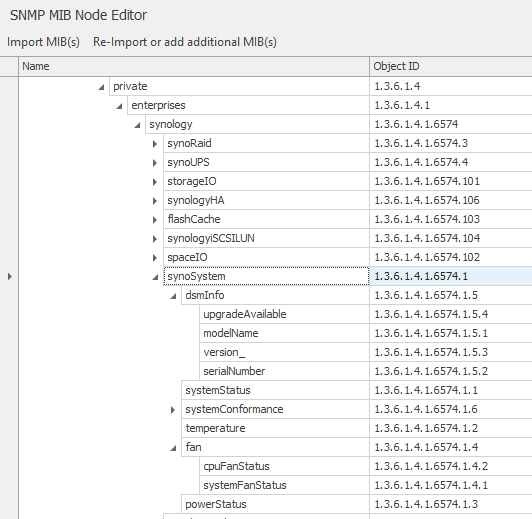
Task: Collapse the enterprises node
Action: (x=119, y=106)
